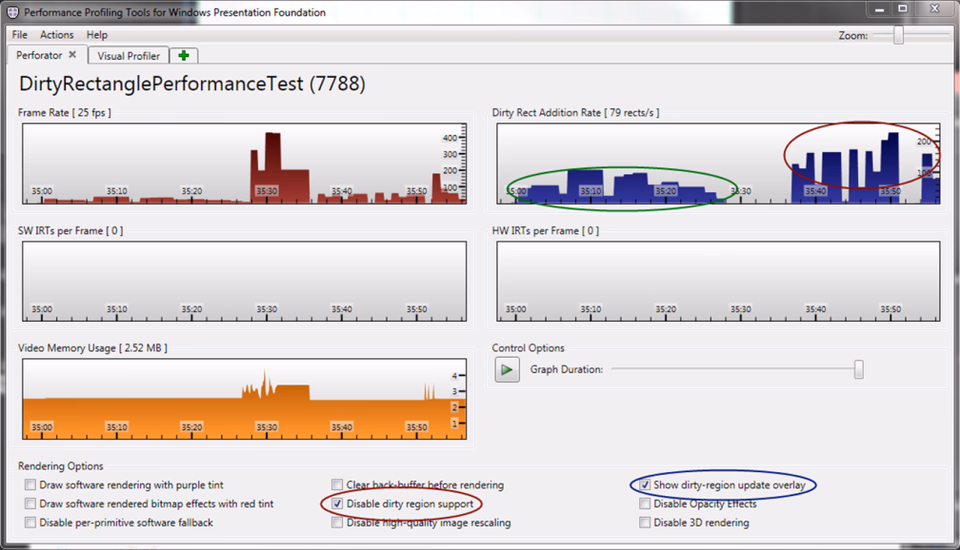Uncheck Show dirty-region update overlay
This screenshot has height=550, width=960.
[x=645, y=484]
